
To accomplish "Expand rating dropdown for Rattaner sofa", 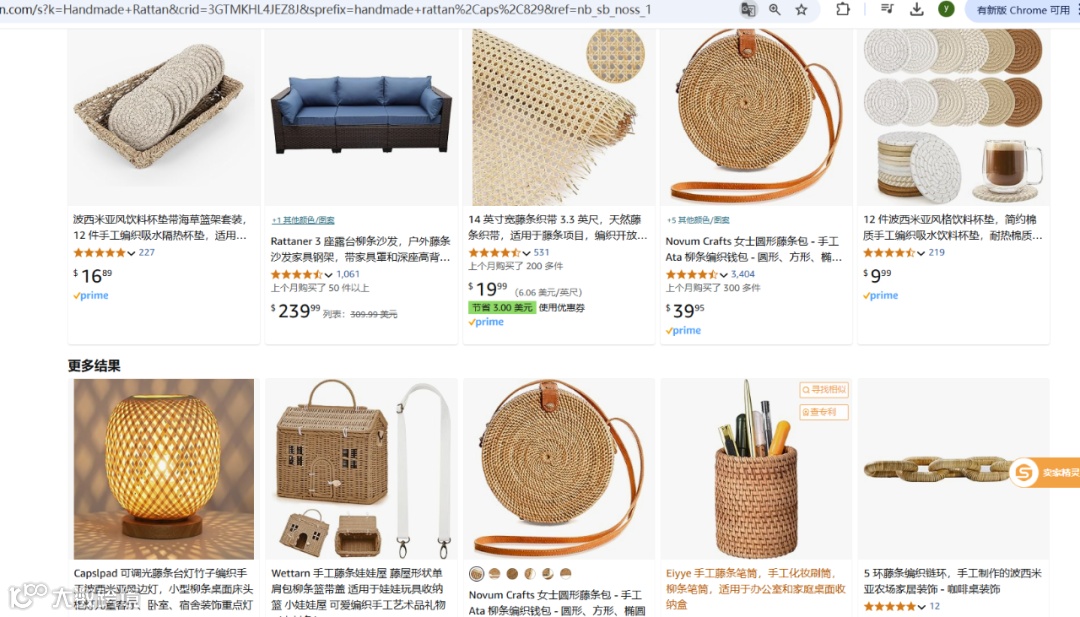I will 329,274.
